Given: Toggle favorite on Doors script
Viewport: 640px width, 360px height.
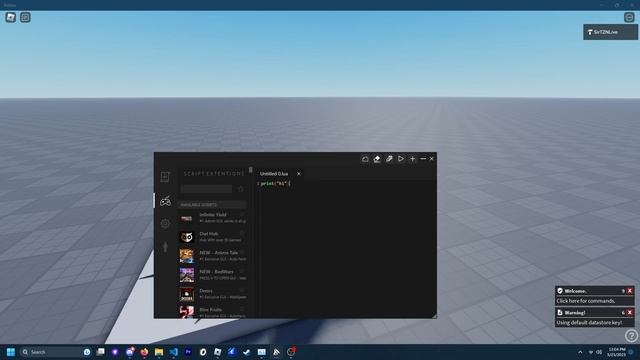Looking at the screenshot, I should (242, 291).
